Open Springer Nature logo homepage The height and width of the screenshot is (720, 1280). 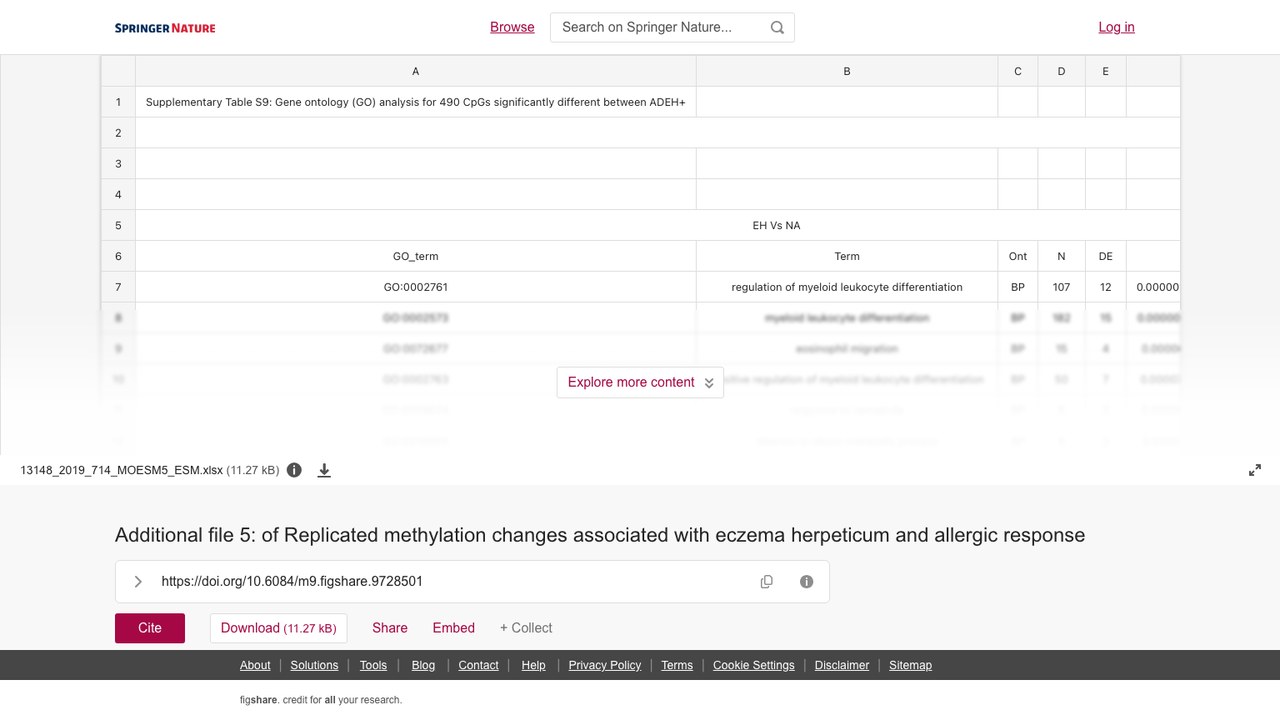coord(165,28)
